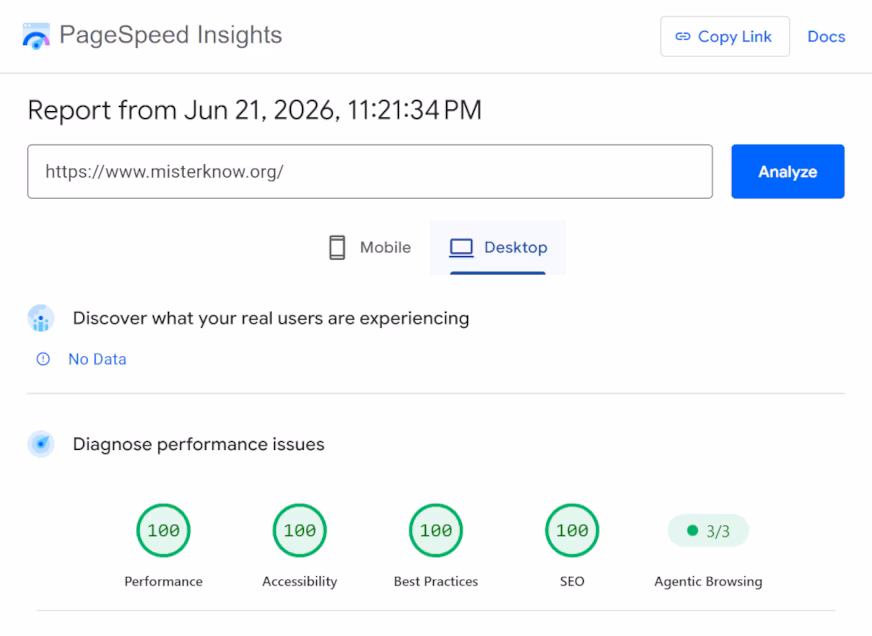Viewport: 872px width, 636px height.
Task: Click the Accessibility label
Action: coord(300,582)
